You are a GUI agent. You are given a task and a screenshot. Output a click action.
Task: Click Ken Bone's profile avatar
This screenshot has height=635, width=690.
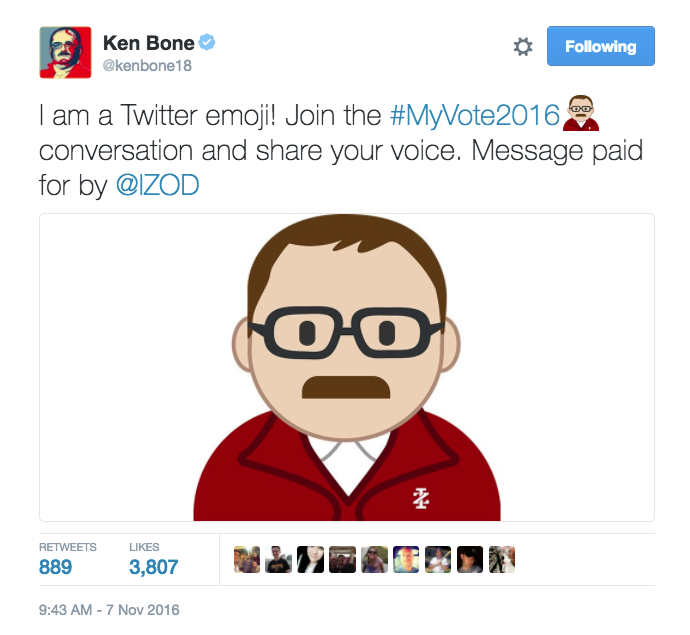point(65,52)
